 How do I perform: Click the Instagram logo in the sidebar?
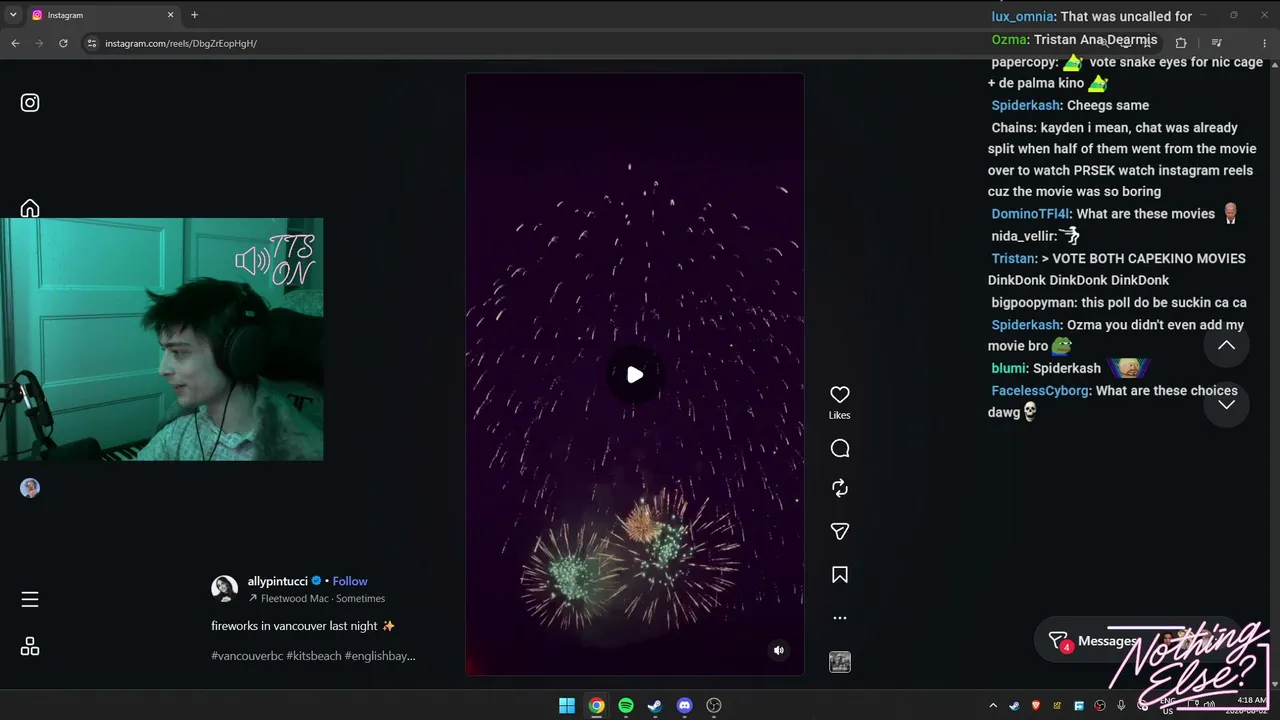click(x=30, y=103)
